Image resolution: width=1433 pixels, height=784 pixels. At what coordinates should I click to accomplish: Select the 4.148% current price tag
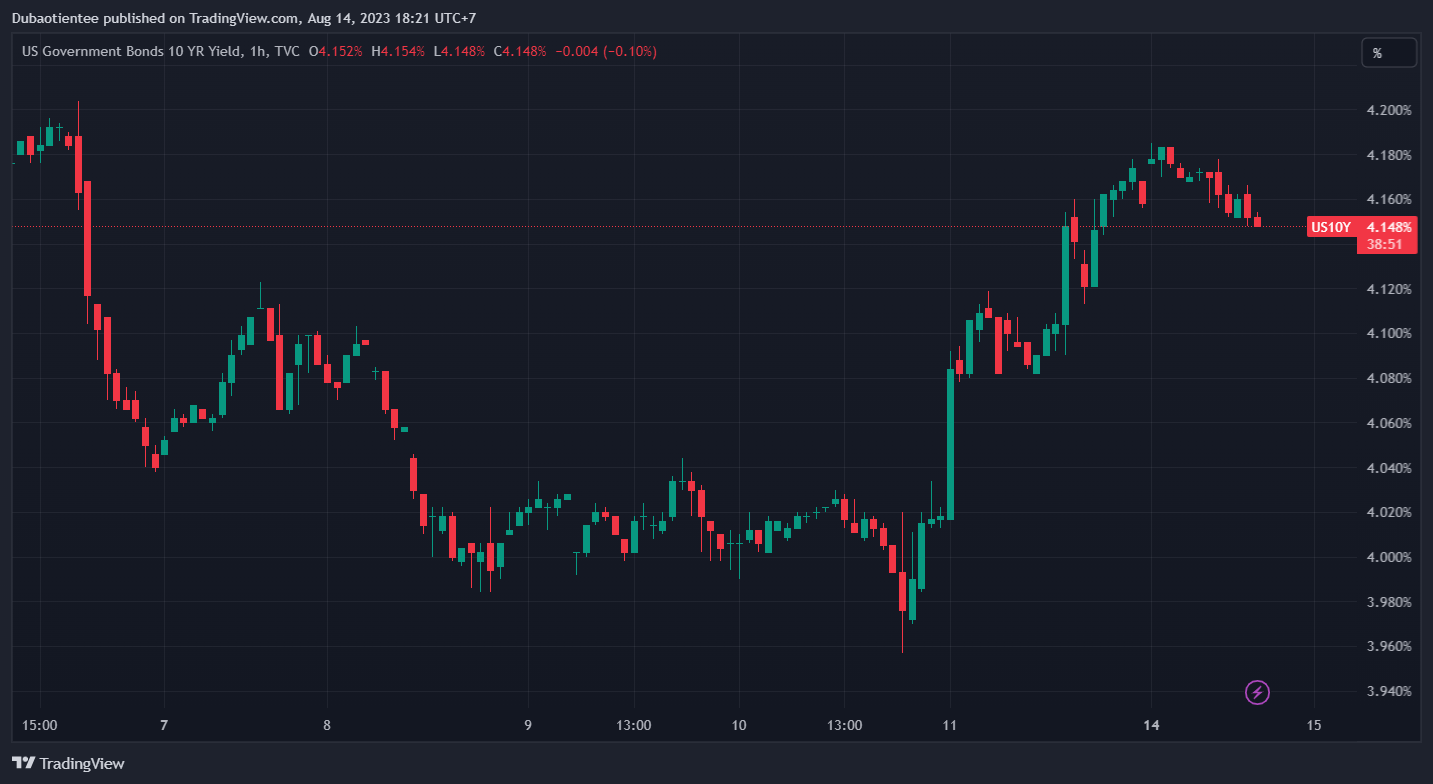click(1389, 227)
